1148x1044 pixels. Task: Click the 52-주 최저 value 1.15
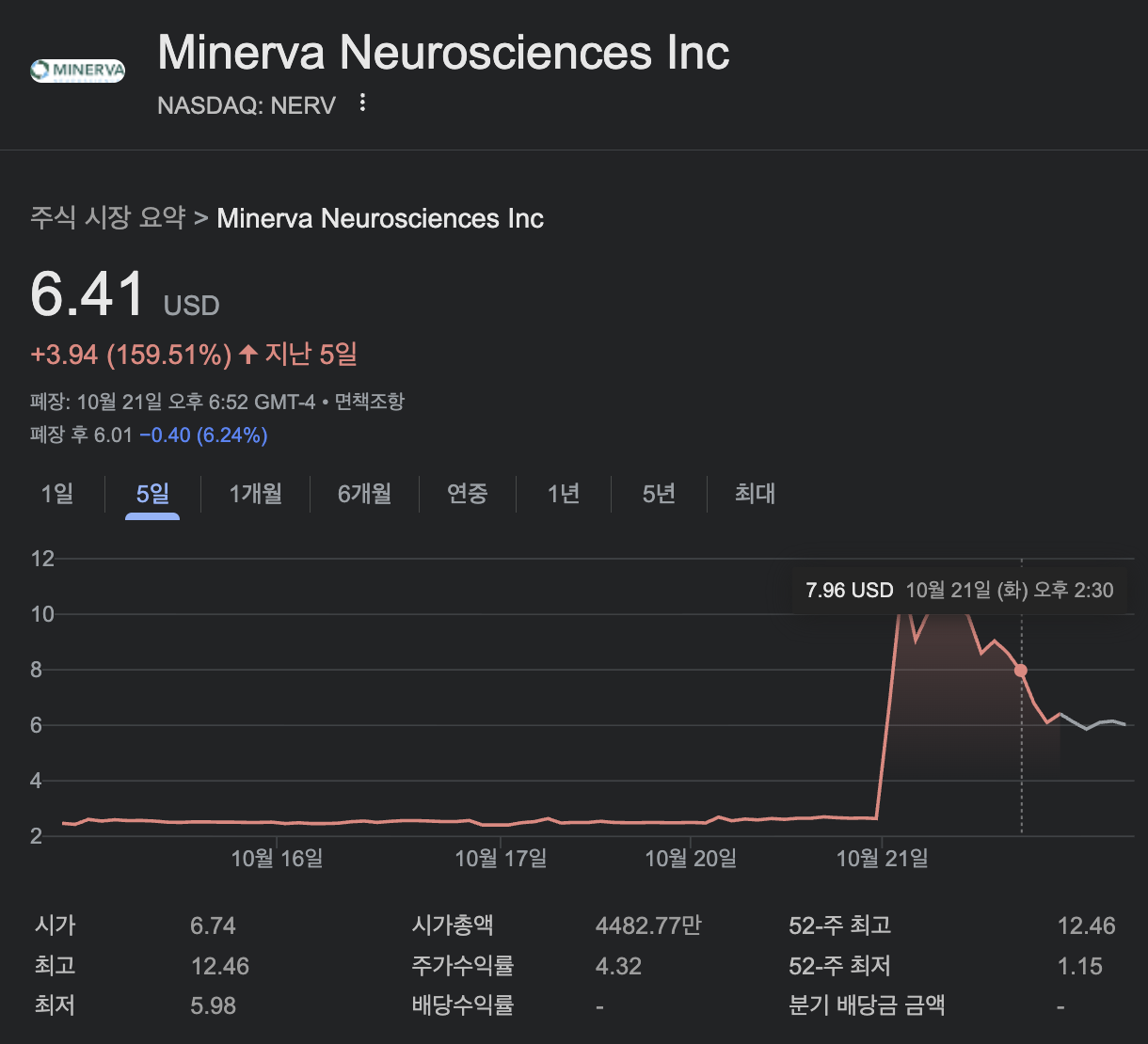(1079, 966)
